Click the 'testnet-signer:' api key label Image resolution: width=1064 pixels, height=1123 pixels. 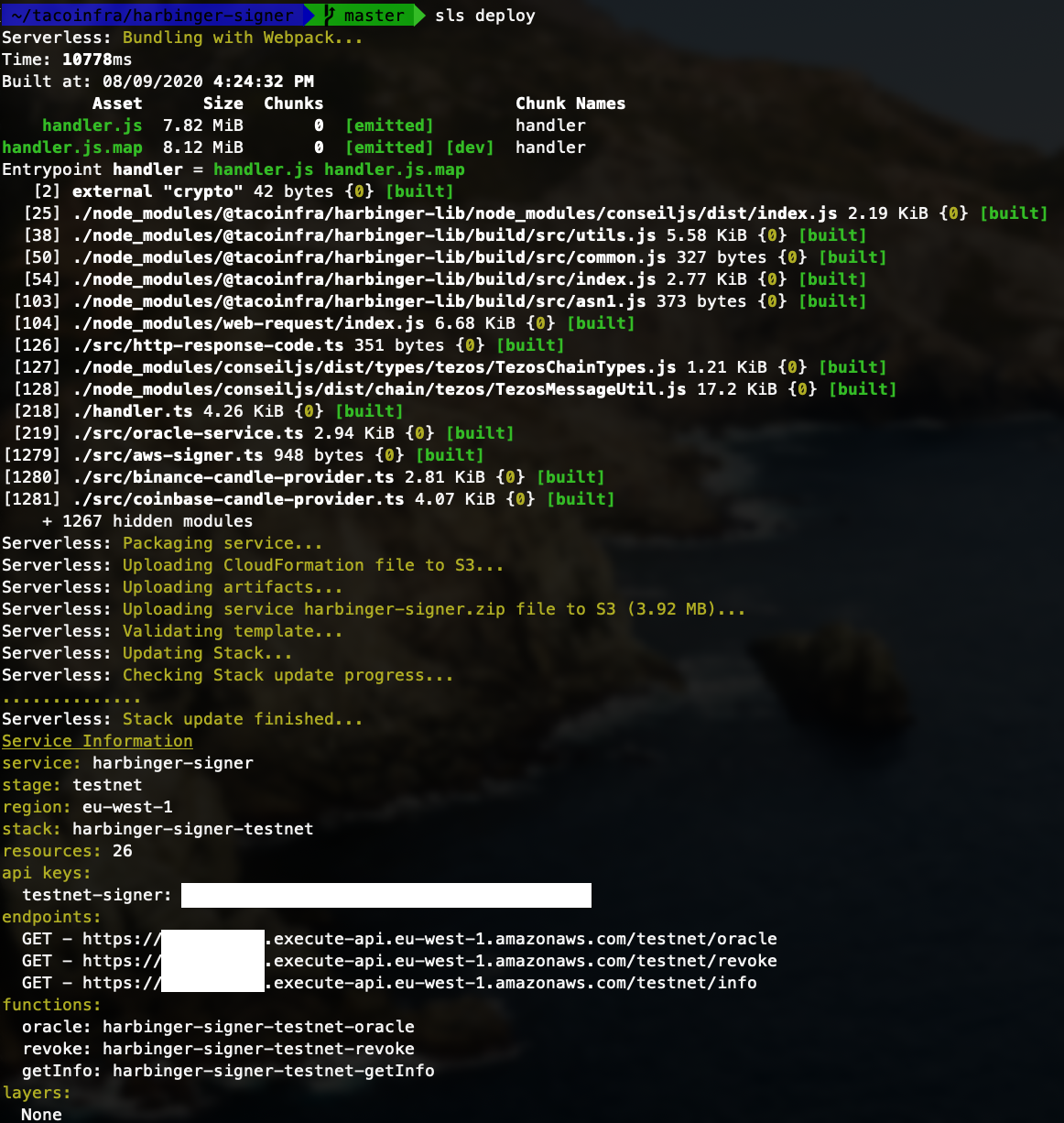97,895
